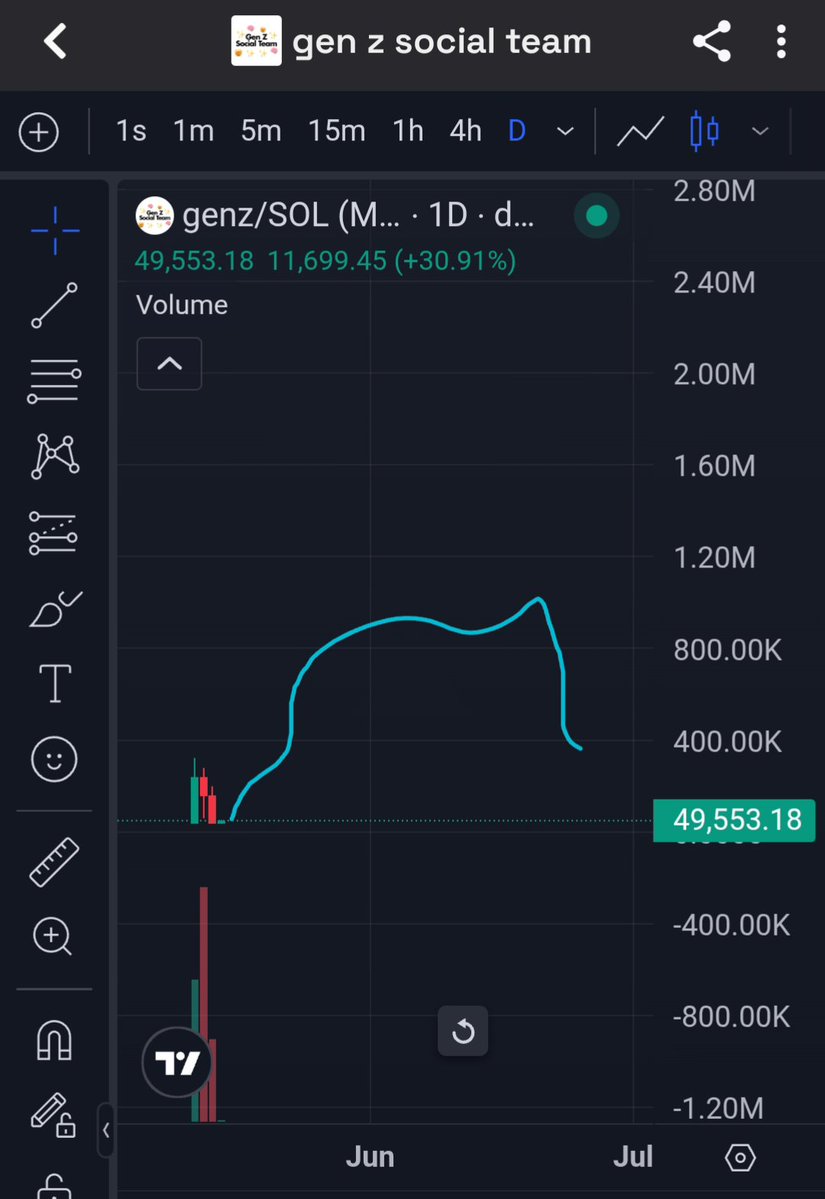Click the +30.91% change value
This screenshot has height=1199, width=825.
click(x=456, y=262)
